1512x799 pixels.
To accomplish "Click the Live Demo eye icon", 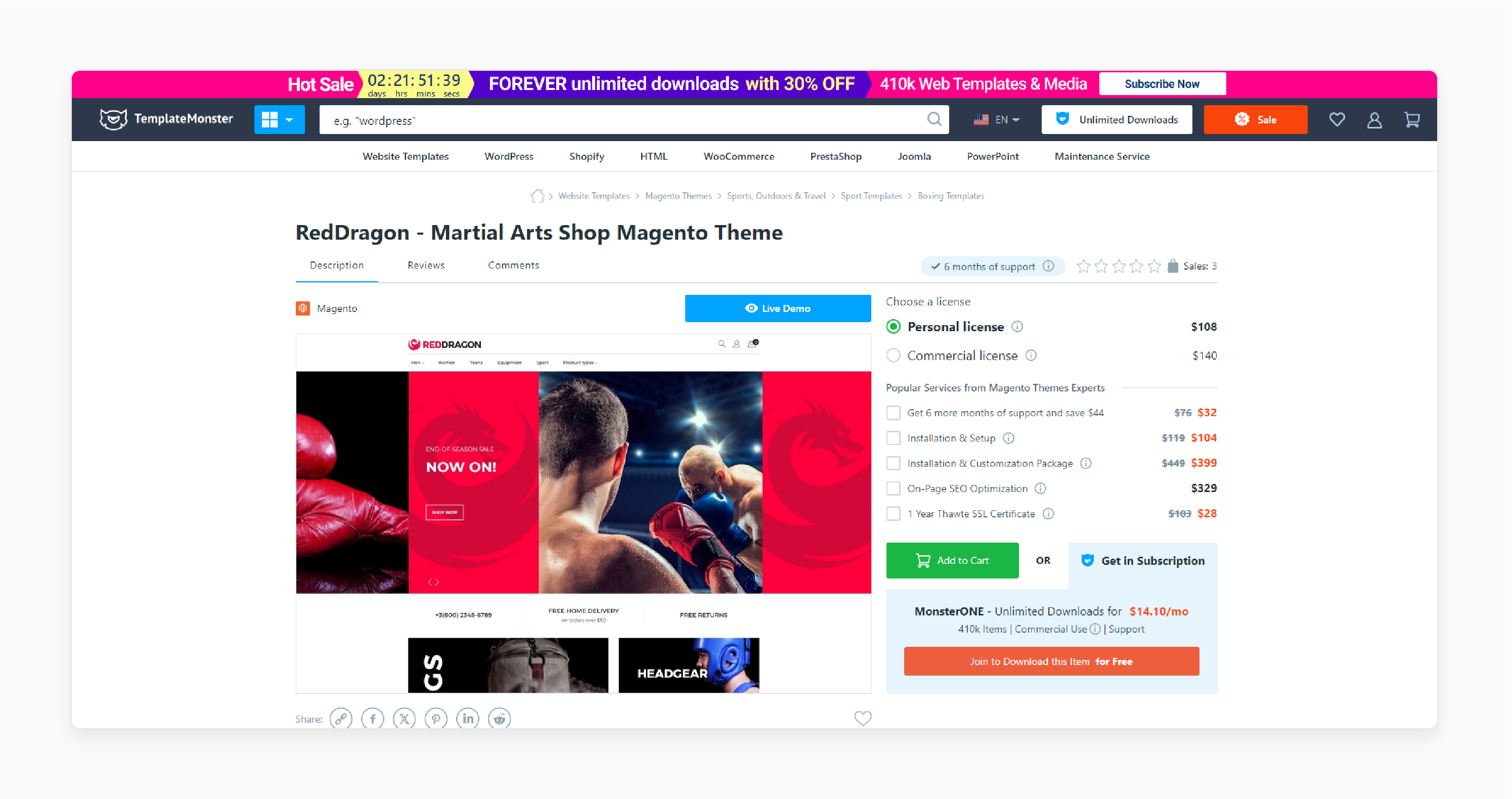I will click(750, 308).
